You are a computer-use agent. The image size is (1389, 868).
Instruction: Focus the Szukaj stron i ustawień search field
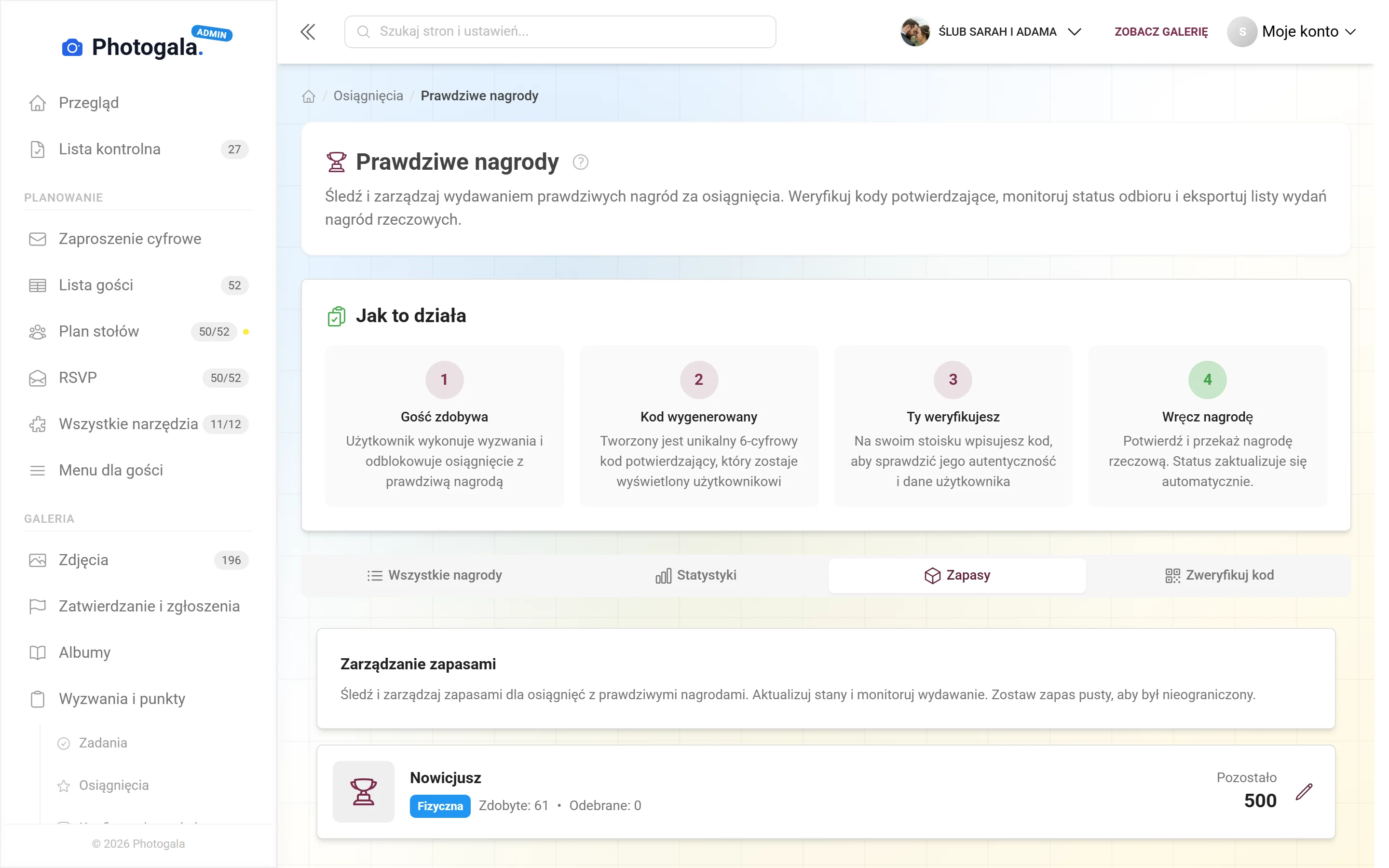pos(560,31)
